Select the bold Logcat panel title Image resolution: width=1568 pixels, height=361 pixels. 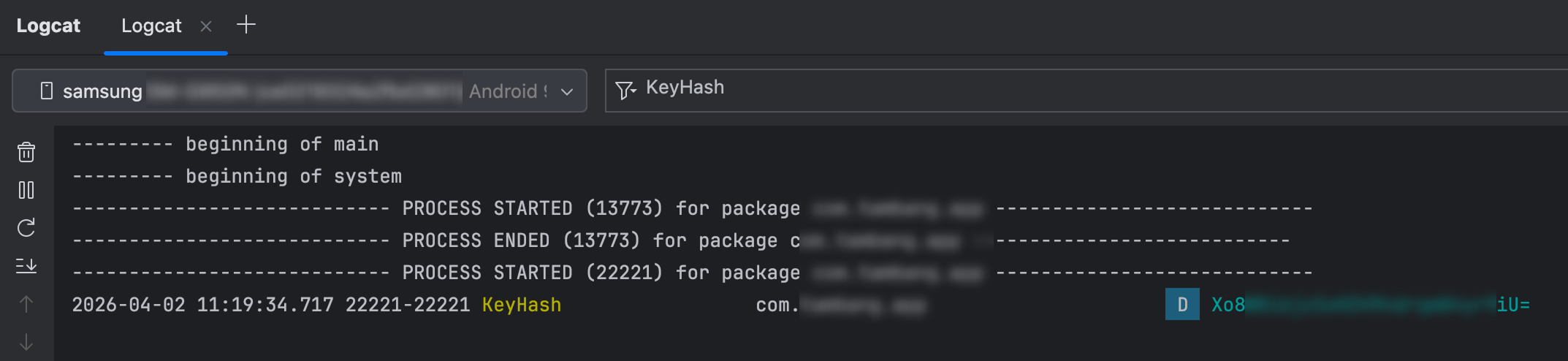click(x=48, y=26)
